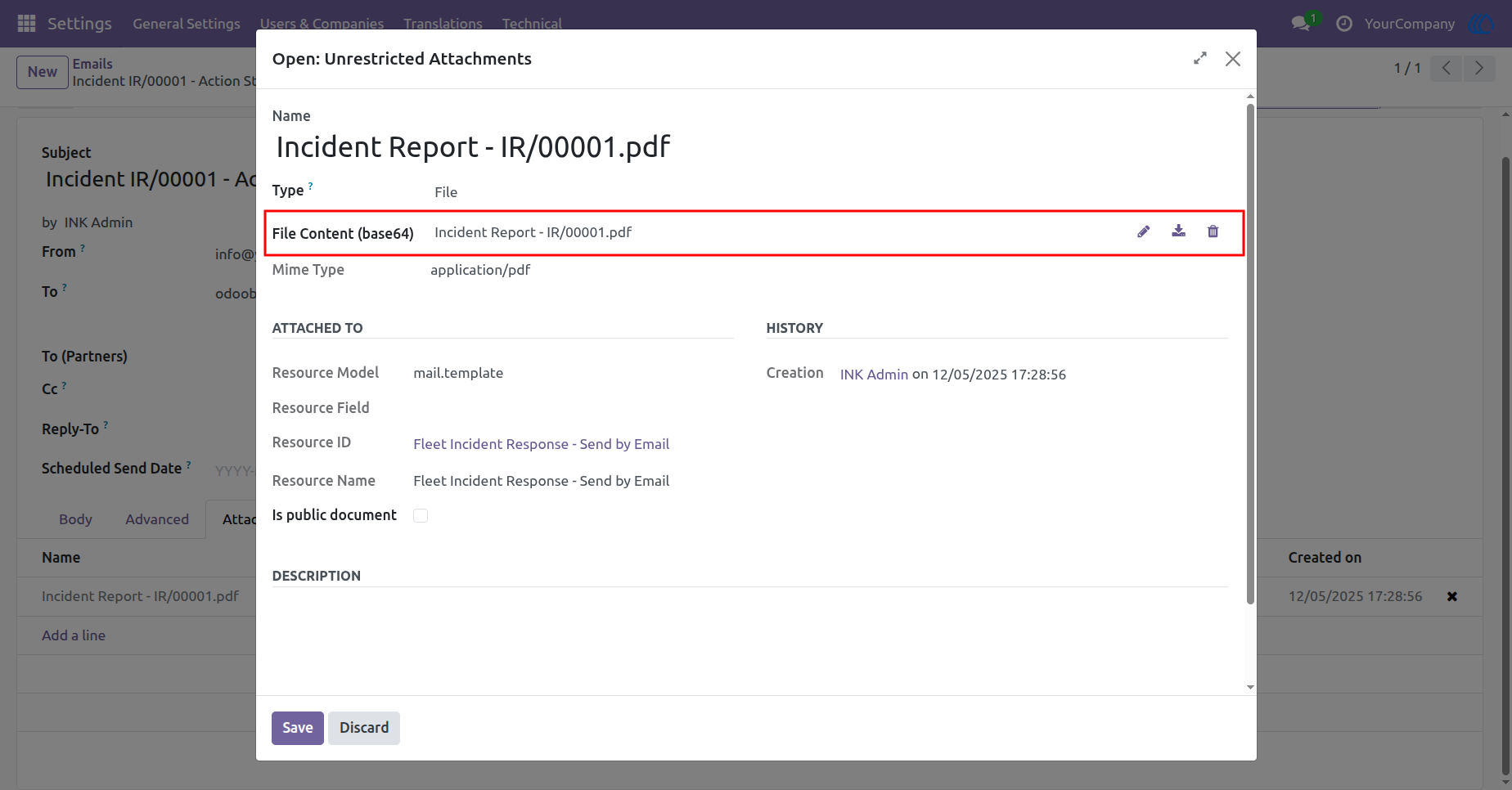Open the conversations chat icon
Screen dimensions: 1512x790
point(1301,23)
